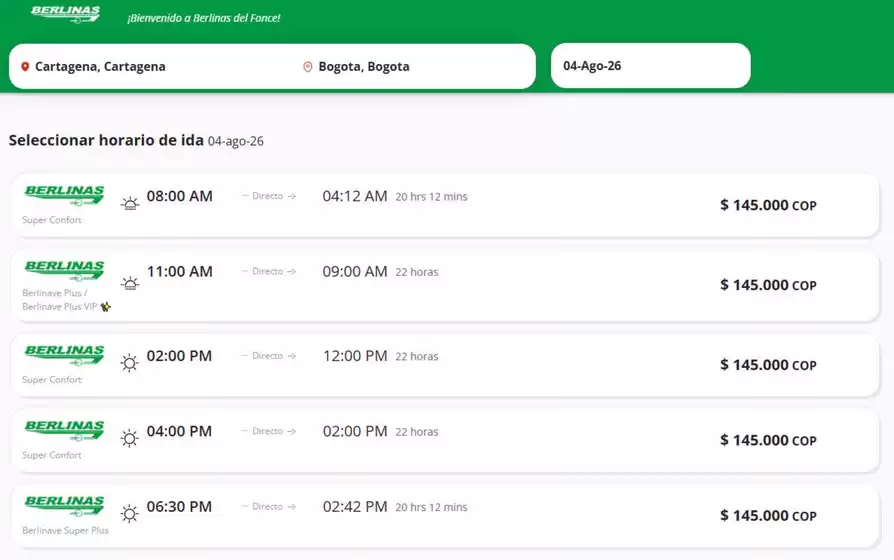Click the 20 hrs 12 mins duration for 08:00 AM
This screenshot has width=894, height=560.
point(432,197)
